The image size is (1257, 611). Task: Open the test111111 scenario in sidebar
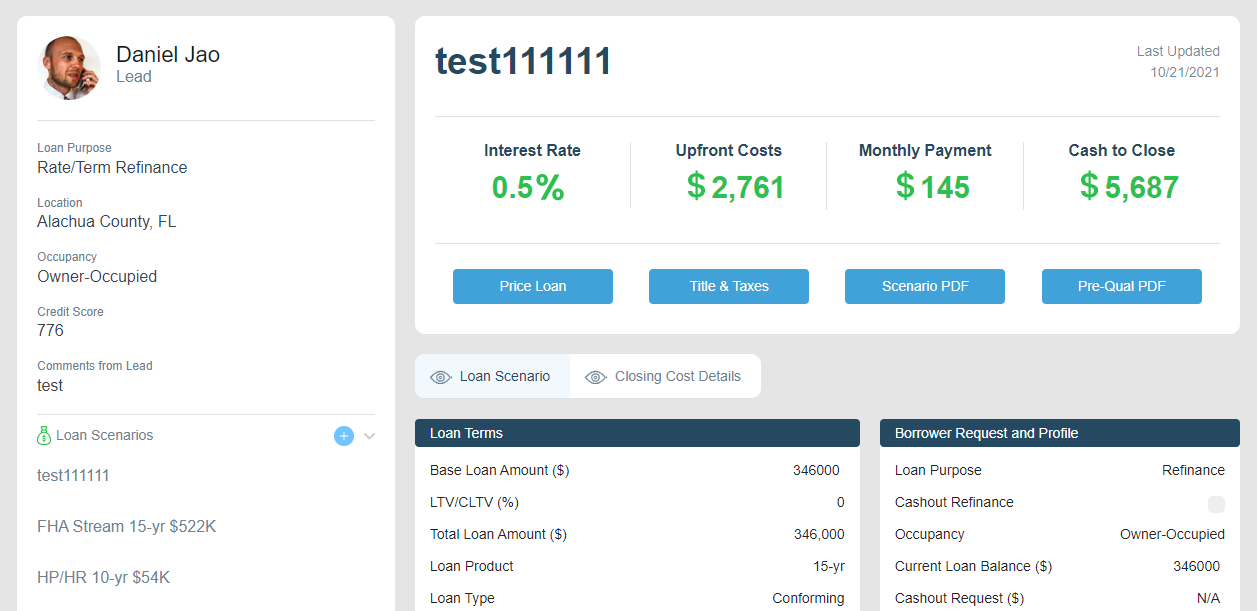pos(73,476)
